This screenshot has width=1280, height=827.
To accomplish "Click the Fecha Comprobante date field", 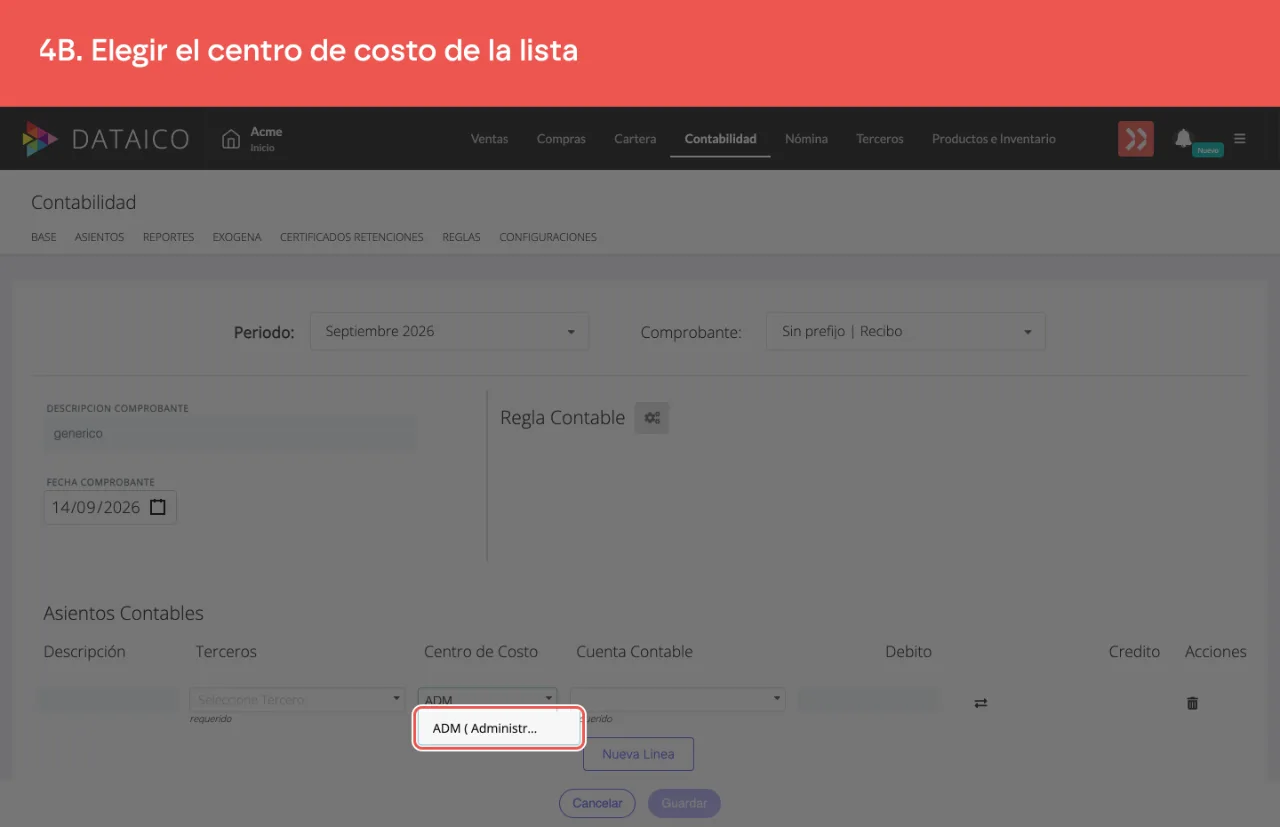I will (110, 507).
